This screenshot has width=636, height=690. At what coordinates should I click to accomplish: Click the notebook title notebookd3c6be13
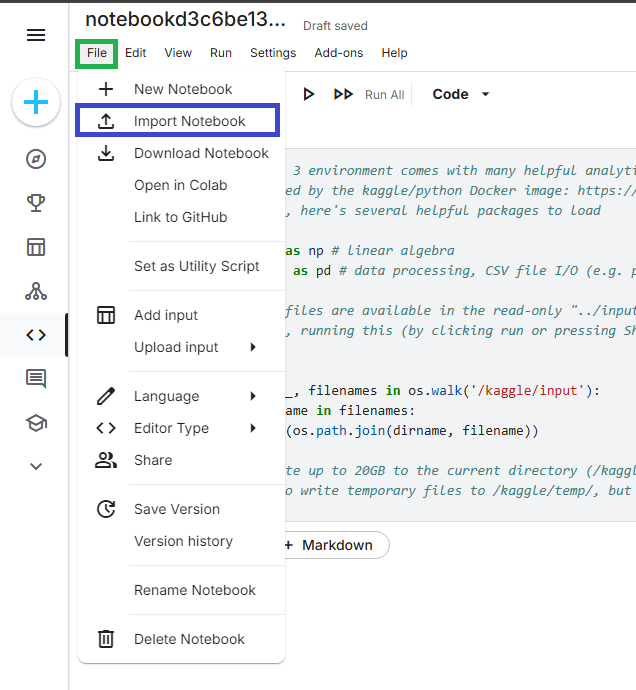(x=185, y=19)
